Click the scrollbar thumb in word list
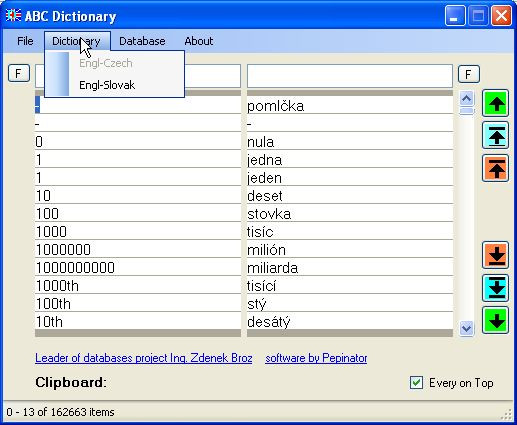517x425 pixels. (x=466, y=111)
